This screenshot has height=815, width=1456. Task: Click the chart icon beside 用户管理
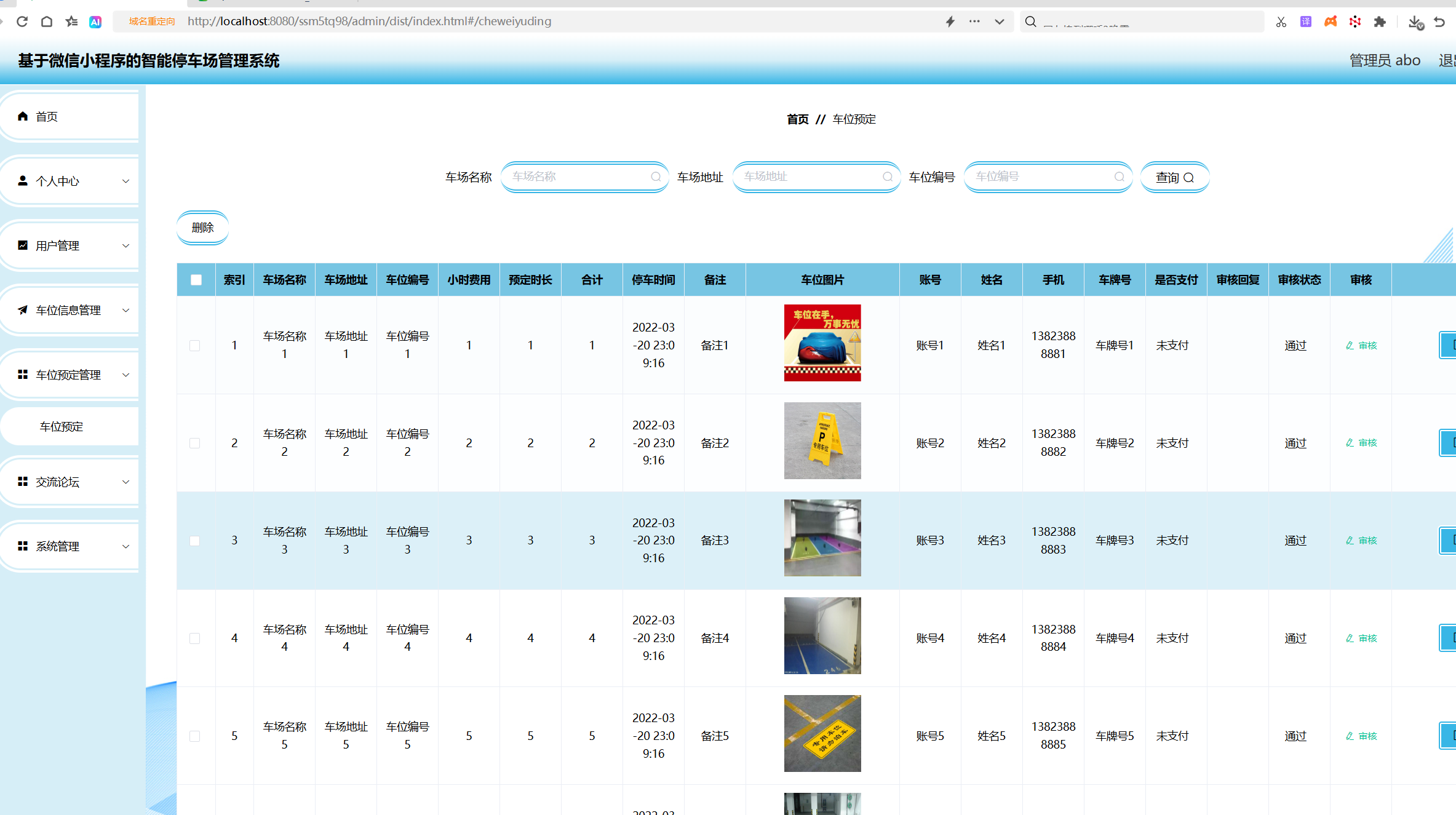tap(23, 245)
